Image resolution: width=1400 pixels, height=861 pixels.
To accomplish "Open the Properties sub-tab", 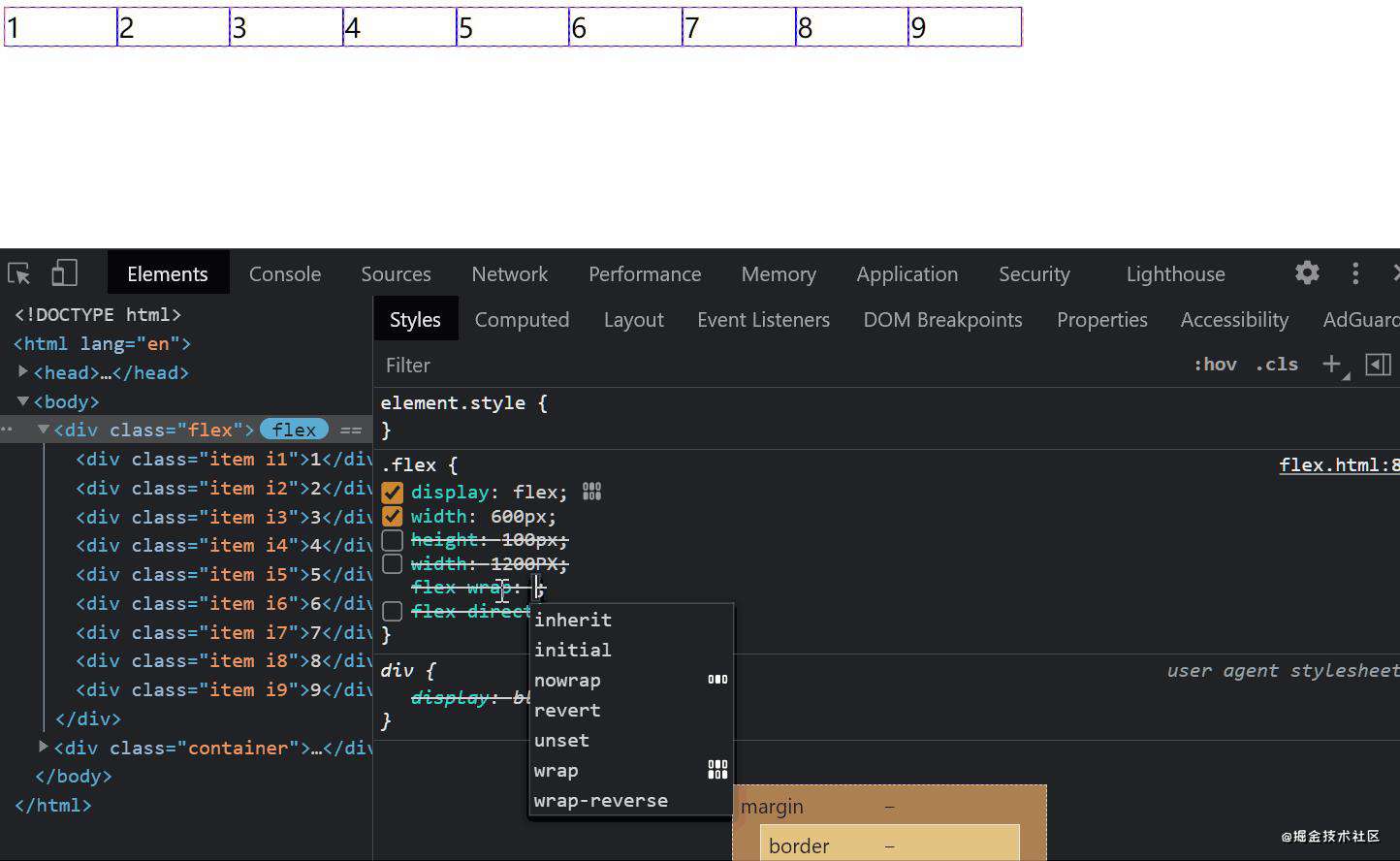I will coord(1102,319).
